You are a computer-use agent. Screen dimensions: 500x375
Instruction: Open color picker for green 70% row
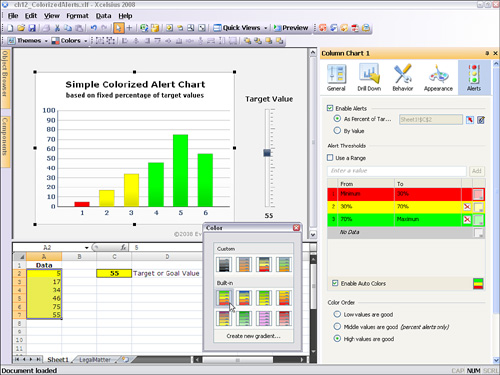478,220
